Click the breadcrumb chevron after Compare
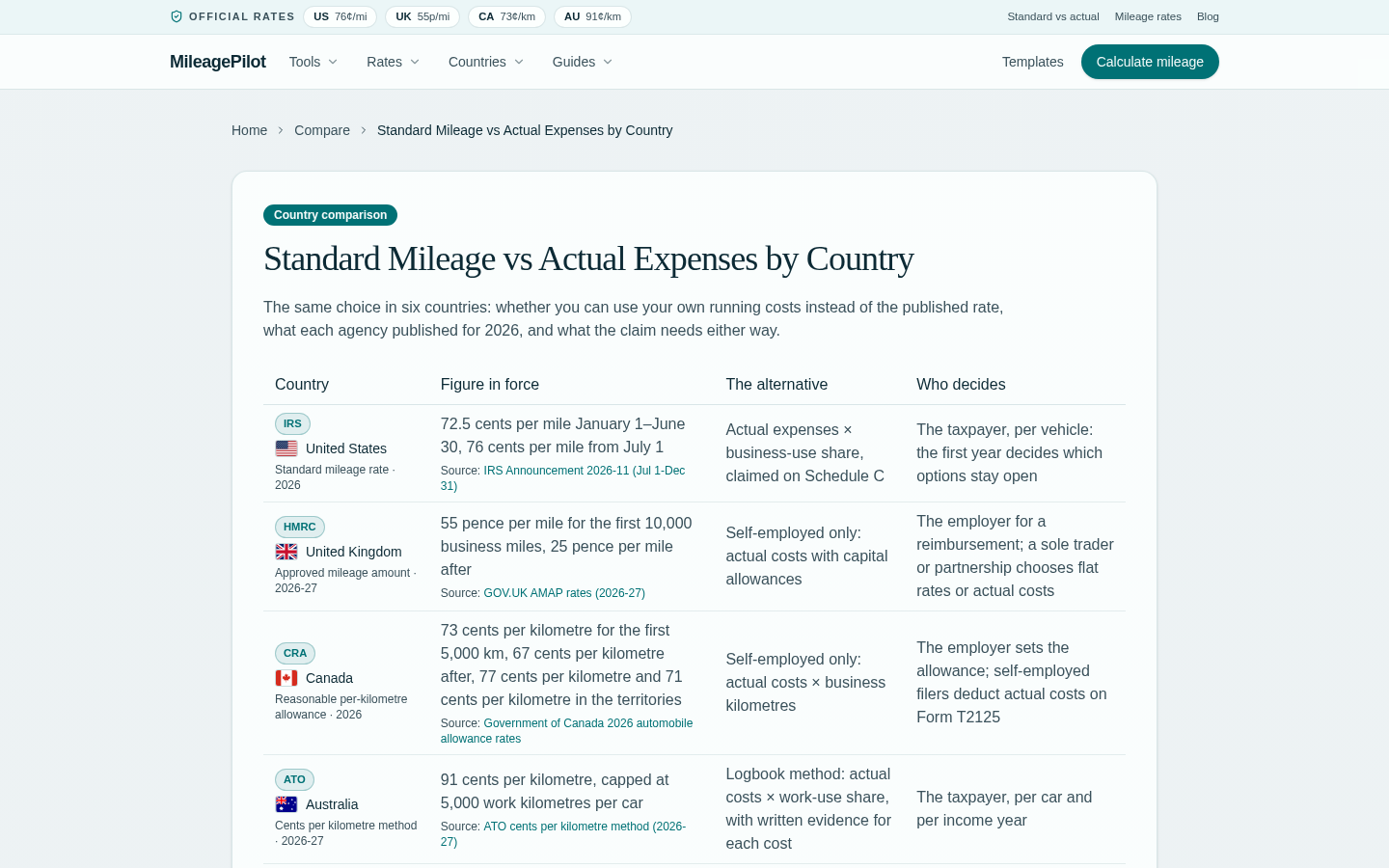The image size is (1389, 868). 364,130
